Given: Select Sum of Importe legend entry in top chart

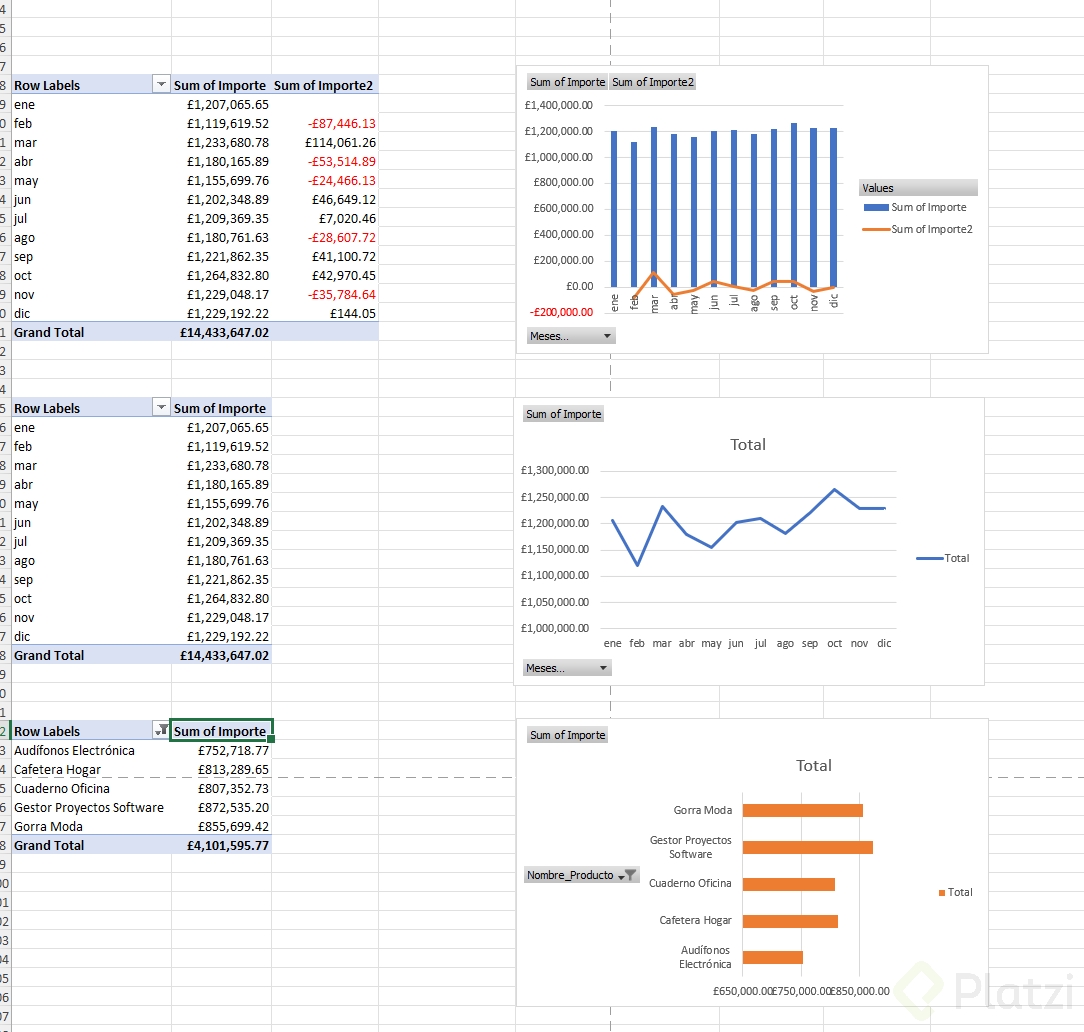Looking at the screenshot, I should click(915, 207).
